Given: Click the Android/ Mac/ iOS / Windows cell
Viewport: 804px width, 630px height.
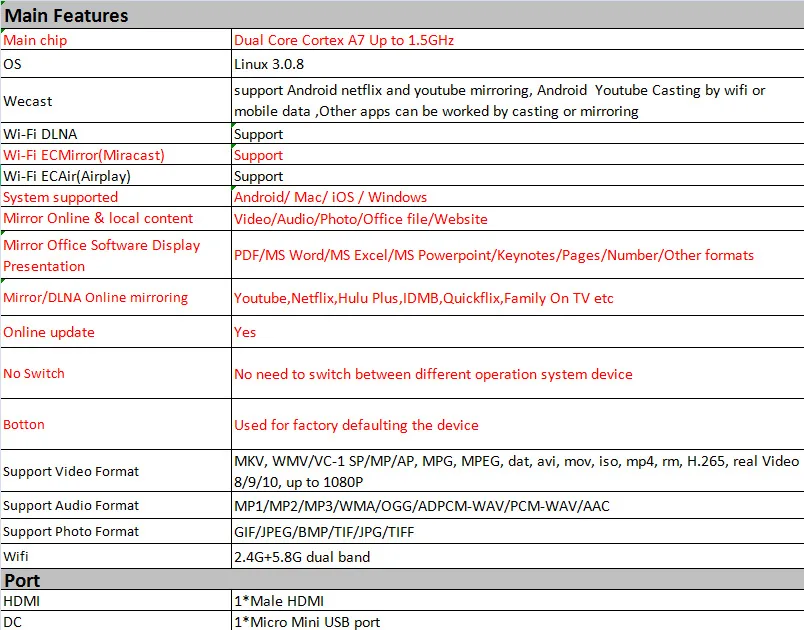Looking at the screenshot, I should (516, 197).
